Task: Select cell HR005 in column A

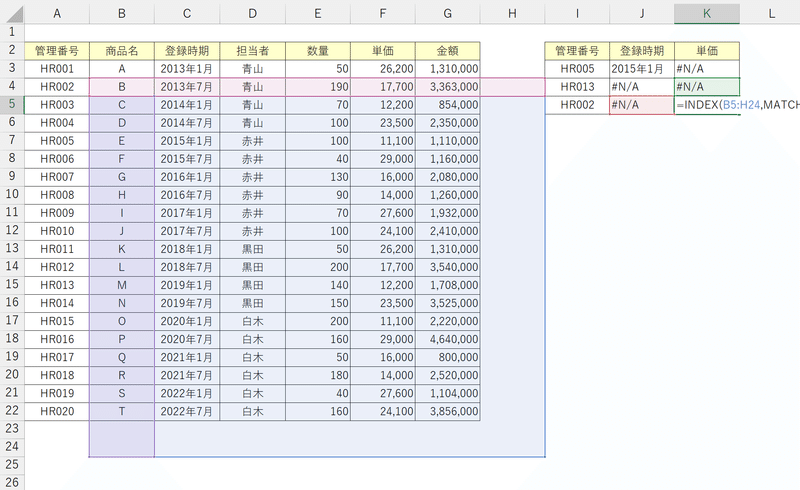Action: 57,141
